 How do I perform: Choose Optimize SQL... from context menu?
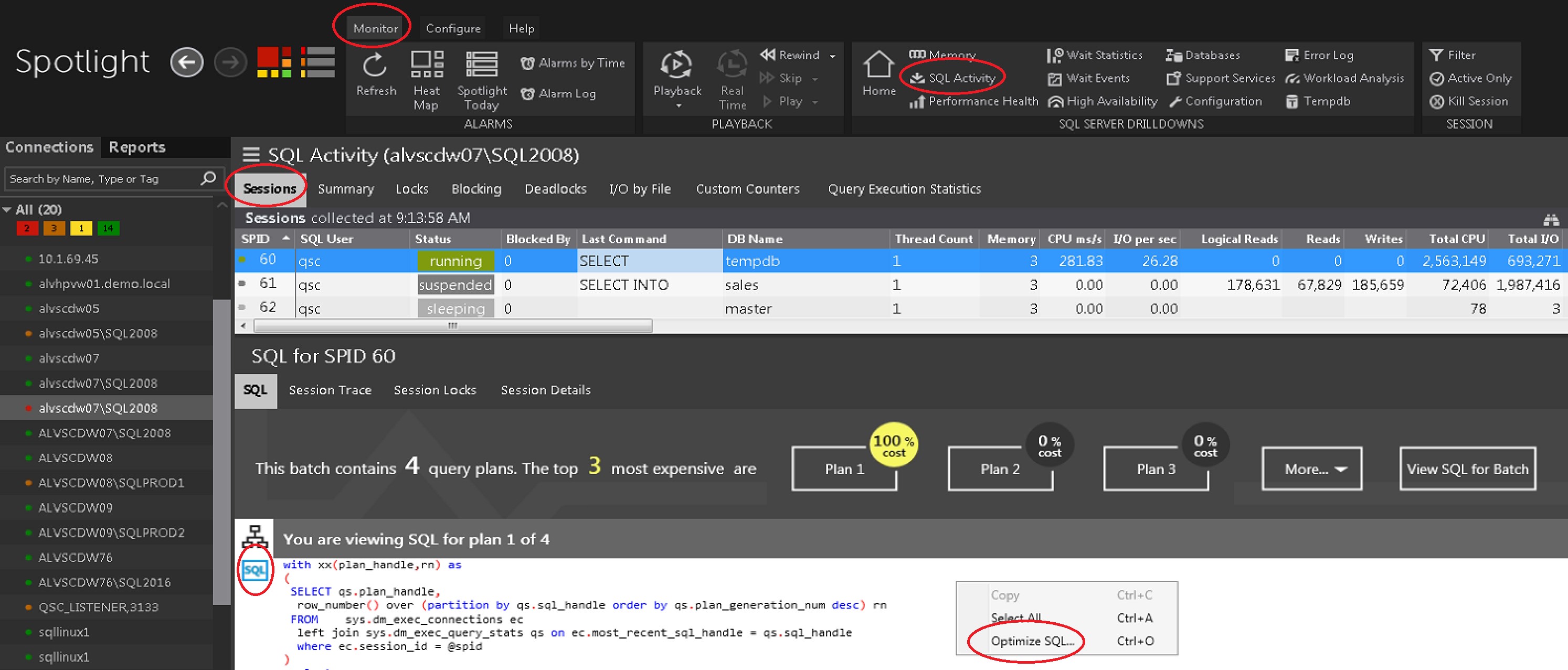(x=1032, y=640)
